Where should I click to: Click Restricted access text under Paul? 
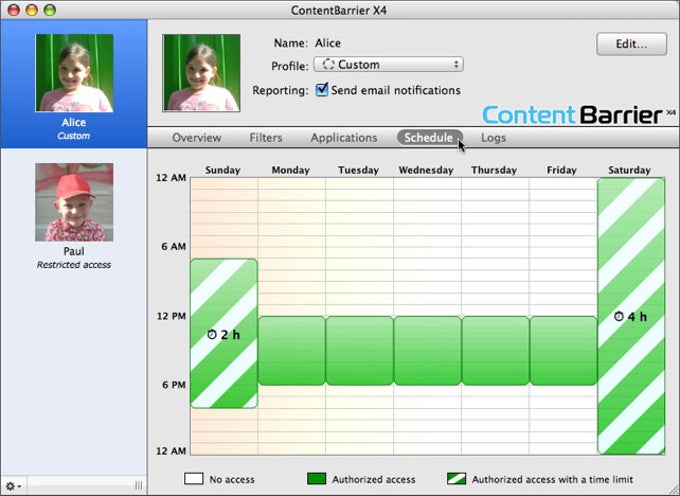[x=74, y=265]
